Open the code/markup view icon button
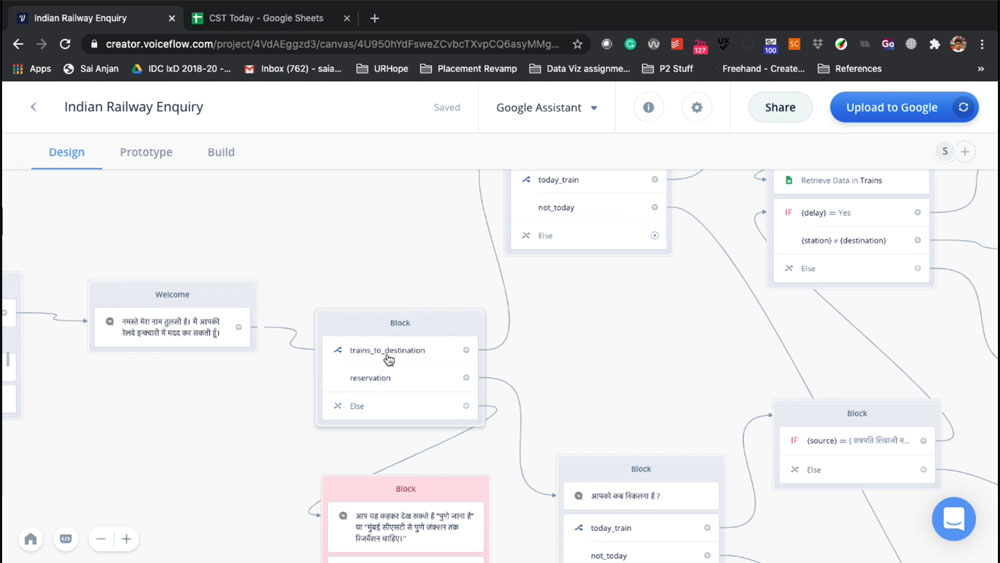 pos(66,539)
